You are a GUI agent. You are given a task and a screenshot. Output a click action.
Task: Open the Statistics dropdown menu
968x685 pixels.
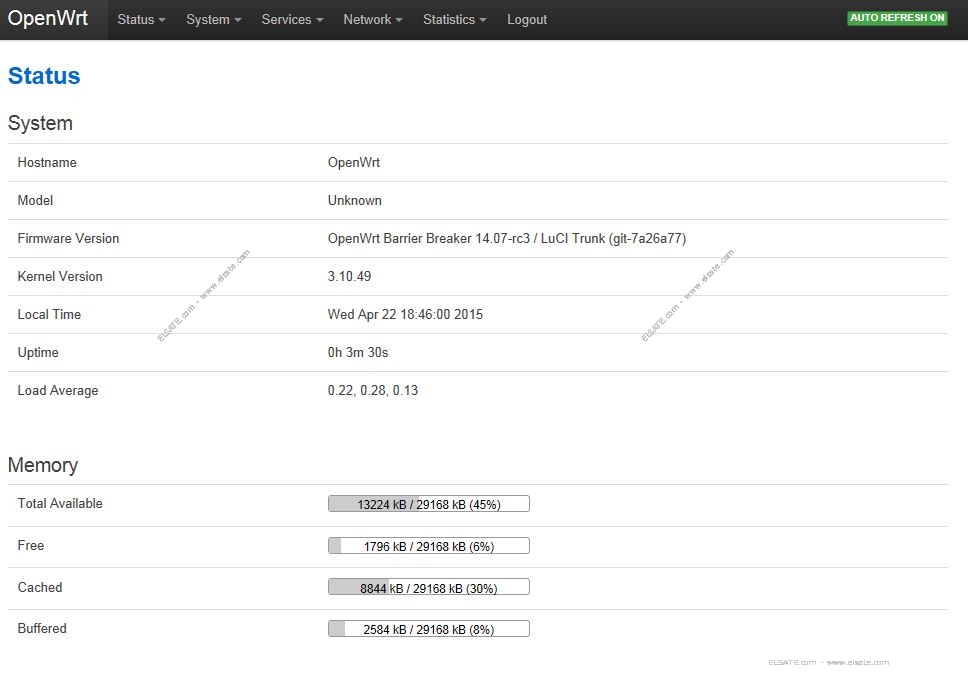454,20
